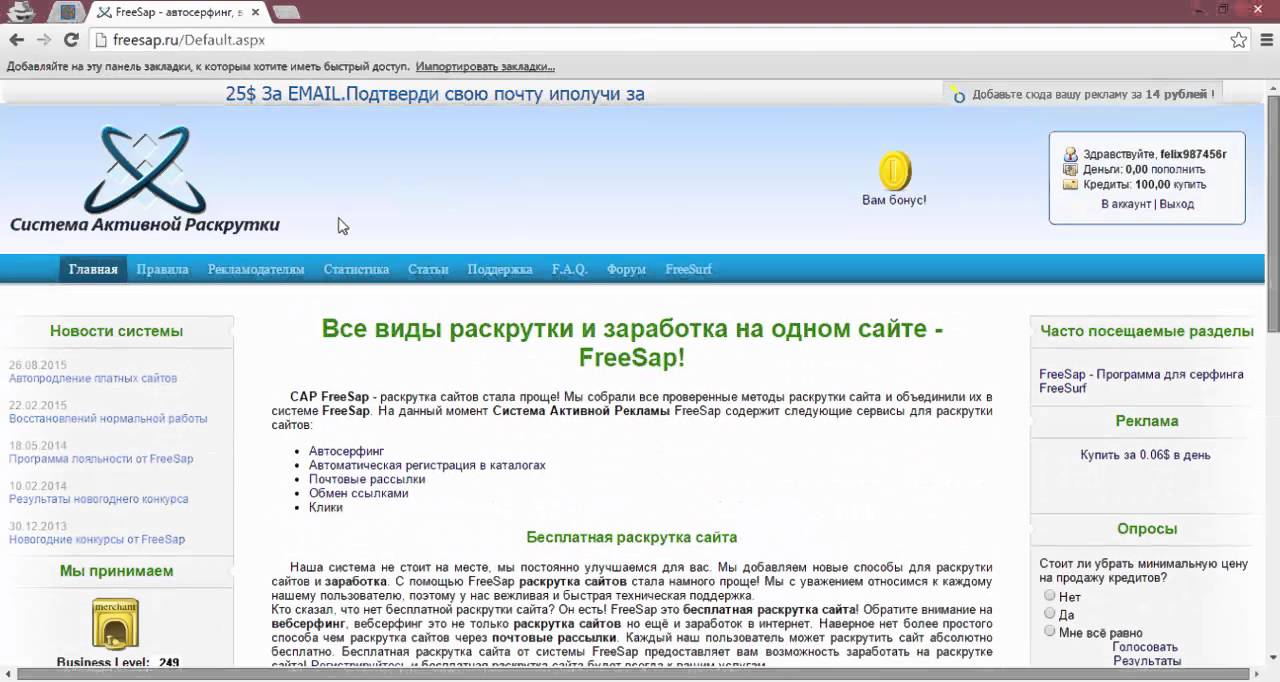Open the Поддержка menu item
Screen dimensions: 1280x682
click(x=500, y=269)
